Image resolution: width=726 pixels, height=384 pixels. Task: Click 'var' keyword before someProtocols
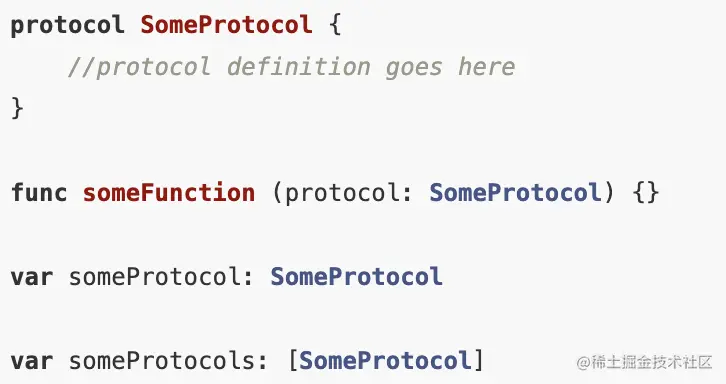tap(32, 361)
